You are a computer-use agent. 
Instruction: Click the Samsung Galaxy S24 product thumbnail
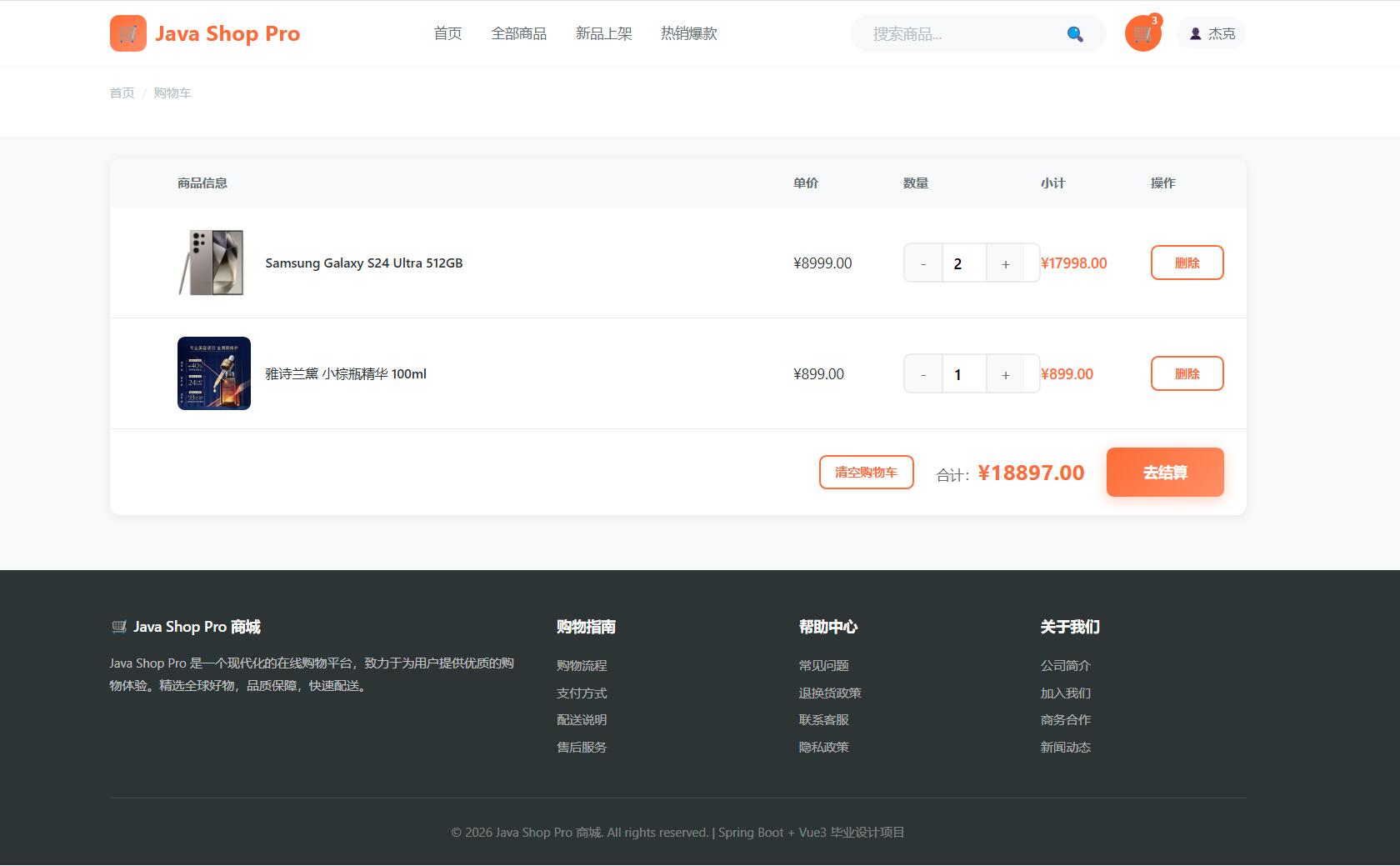[213, 263]
